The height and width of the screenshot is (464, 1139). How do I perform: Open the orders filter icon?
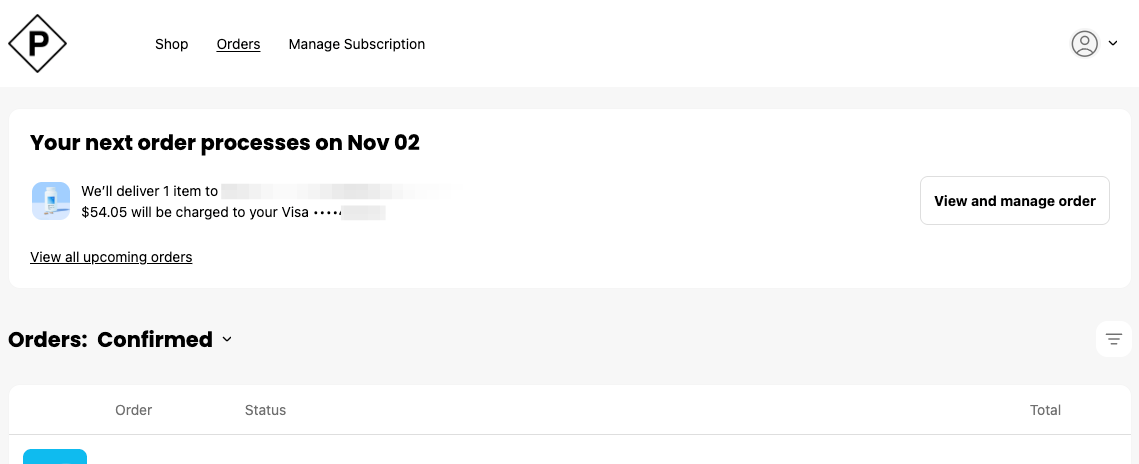1114,339
